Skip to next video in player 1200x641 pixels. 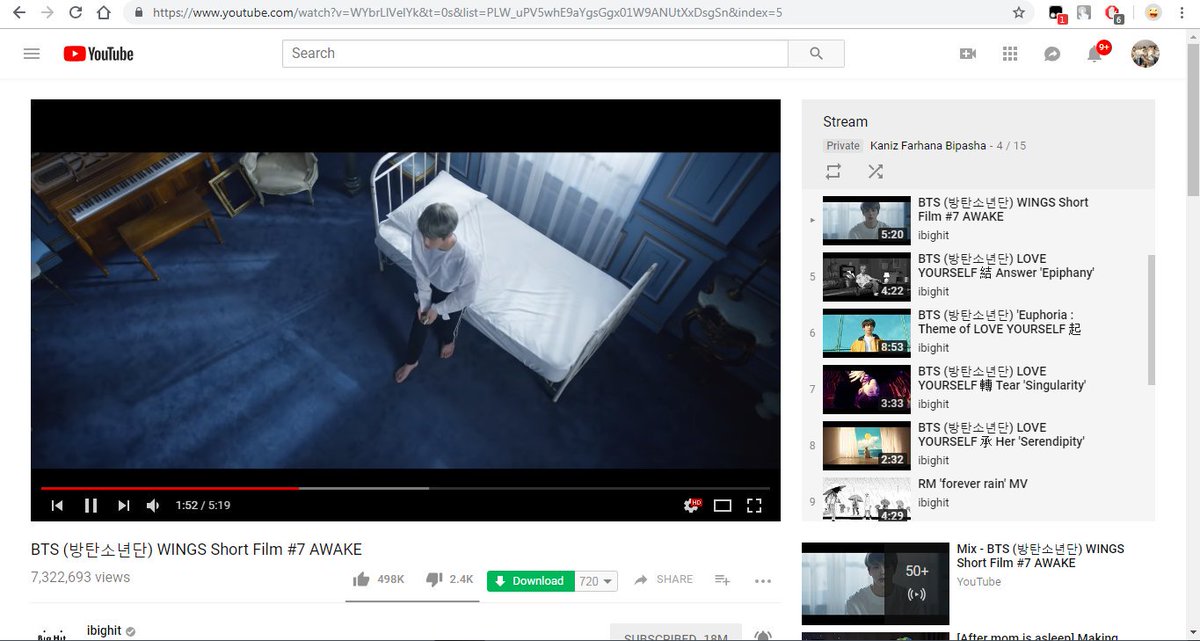click(x=123, y=506)
